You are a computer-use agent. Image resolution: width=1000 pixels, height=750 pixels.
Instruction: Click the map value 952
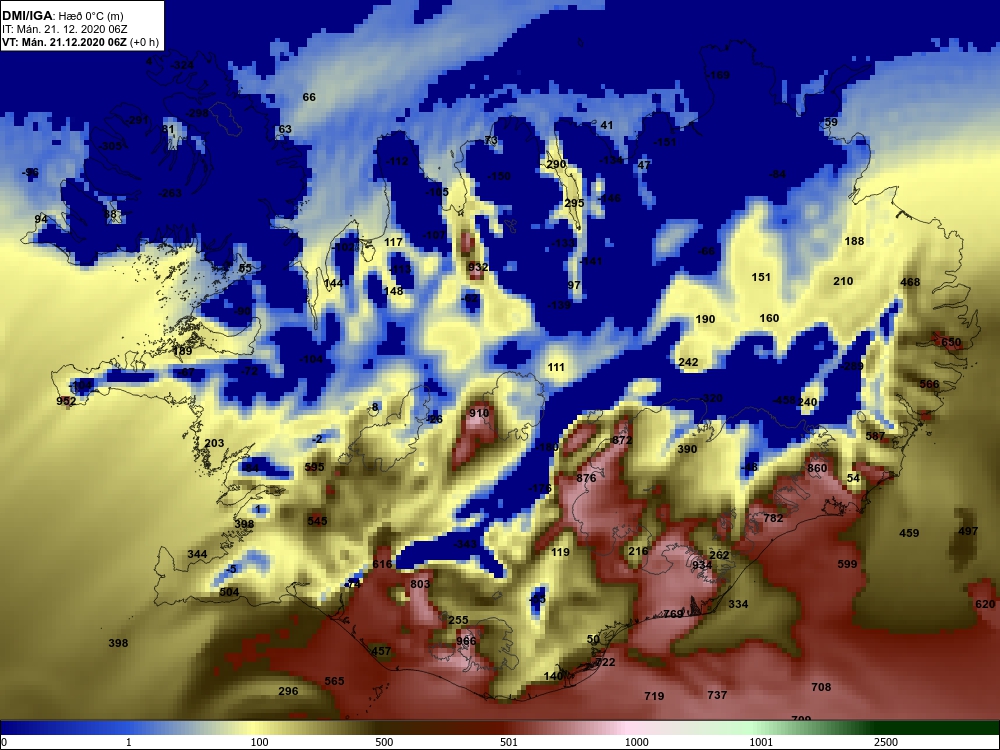(x=66, y=401)
